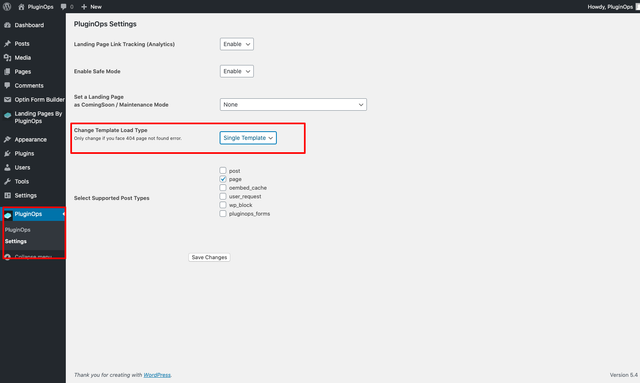The image size is (640, 383).
Task: Click the Landing Pages By PluginOps label
Action: coord(38,117)
